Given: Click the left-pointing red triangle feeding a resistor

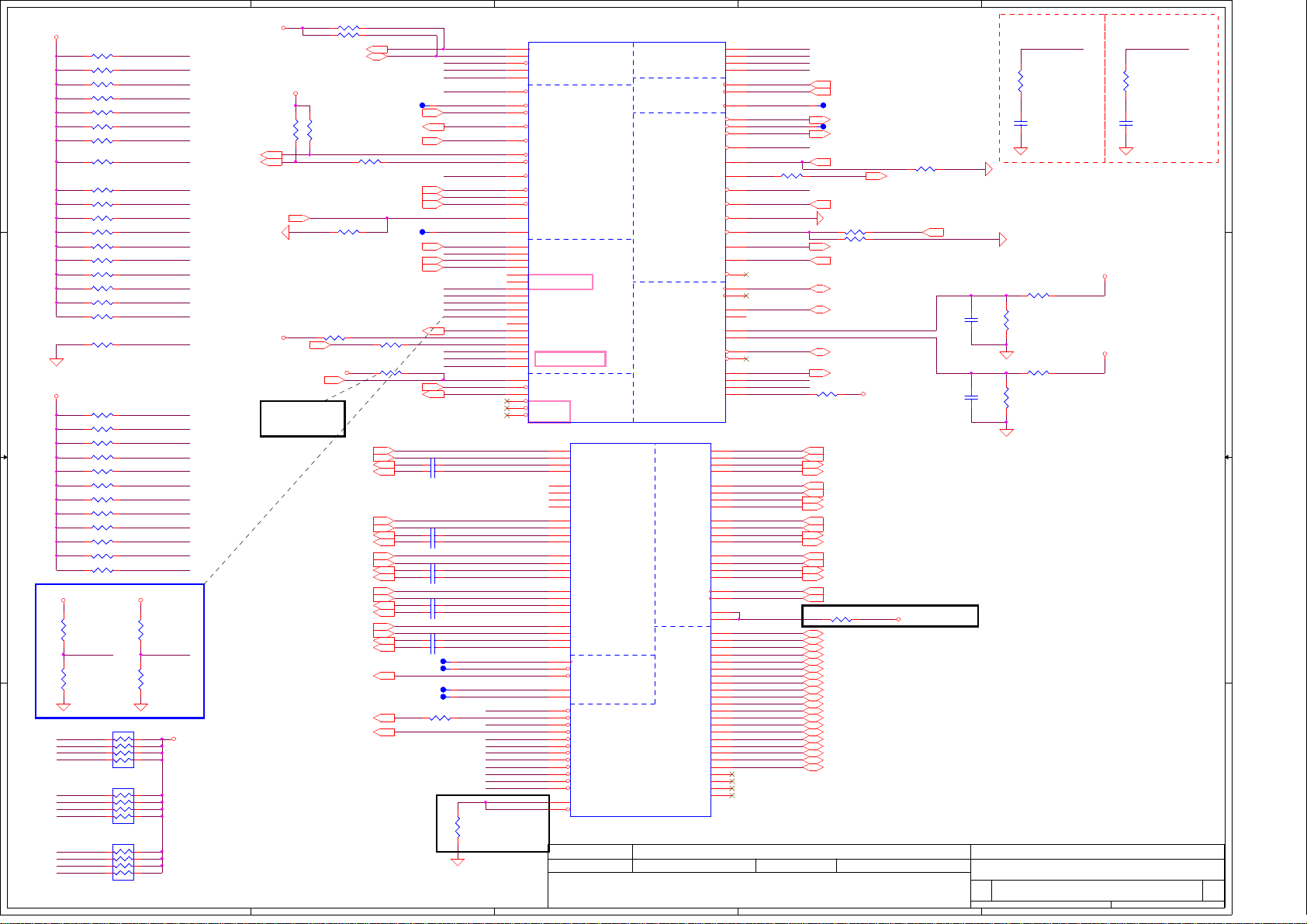Looking at the screenshot, I should [x=285, y=232].
